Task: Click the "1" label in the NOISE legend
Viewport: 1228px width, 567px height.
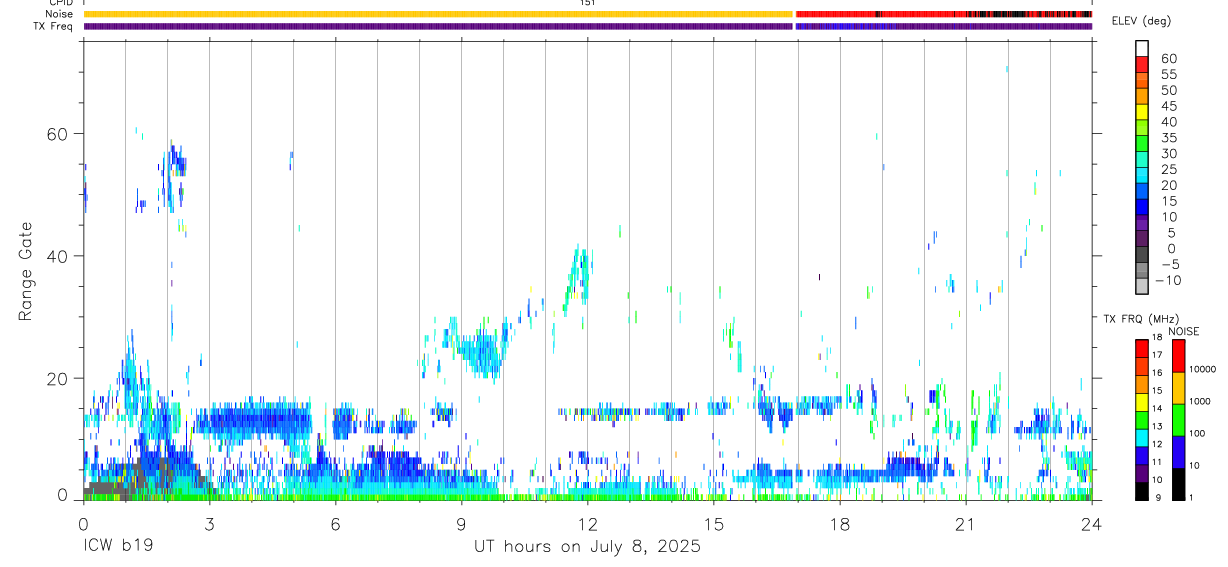Action: click(x=1191, y=498)
